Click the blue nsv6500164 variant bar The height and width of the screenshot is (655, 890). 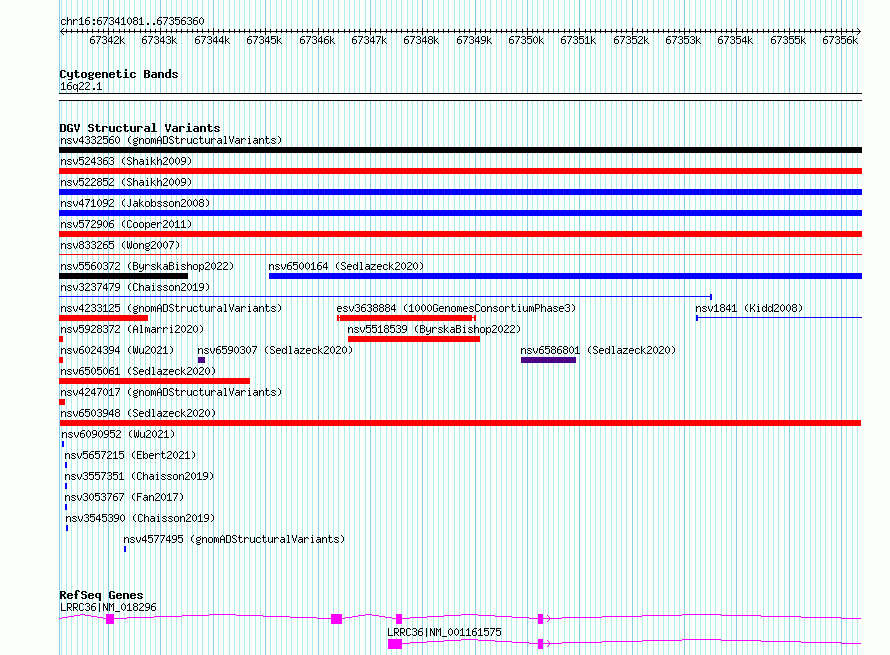pyautogui.click(x=565, y=276)
